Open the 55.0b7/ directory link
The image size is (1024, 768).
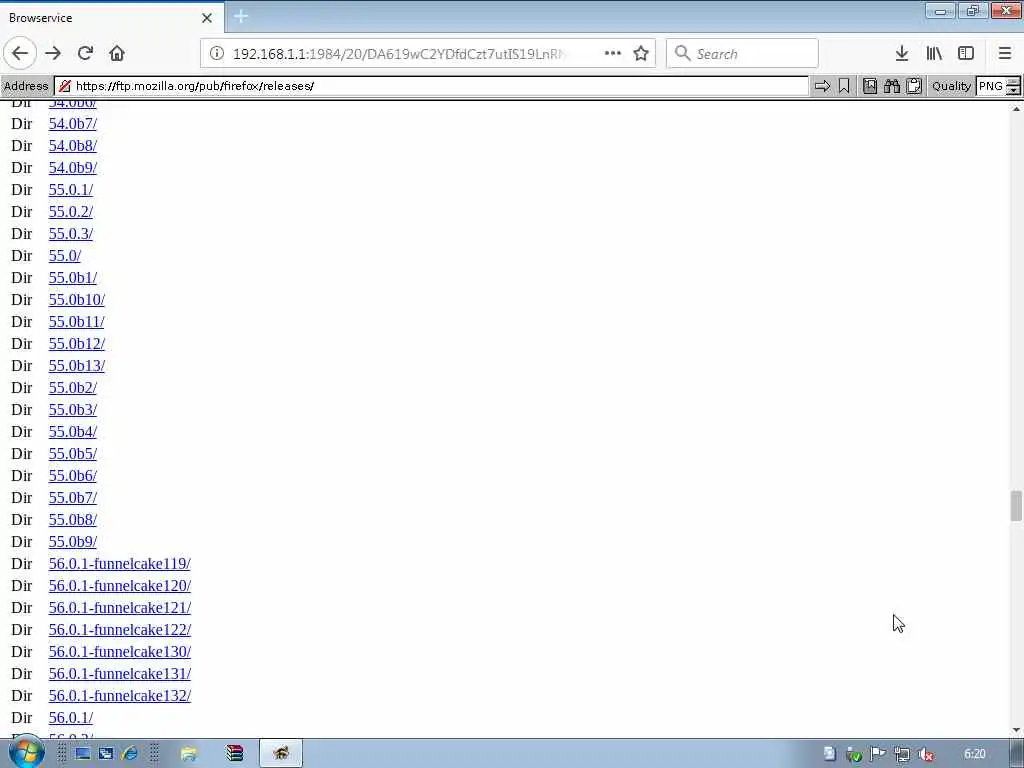(x=72, y=498)
